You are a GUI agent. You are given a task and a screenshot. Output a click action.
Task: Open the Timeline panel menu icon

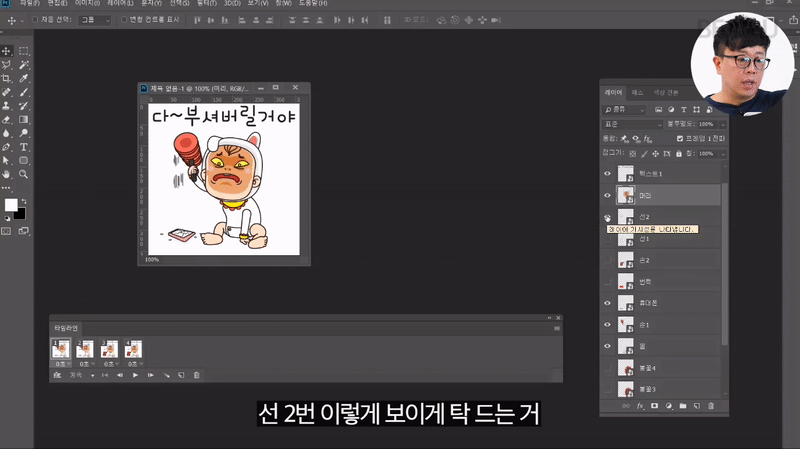click(557, 328)
